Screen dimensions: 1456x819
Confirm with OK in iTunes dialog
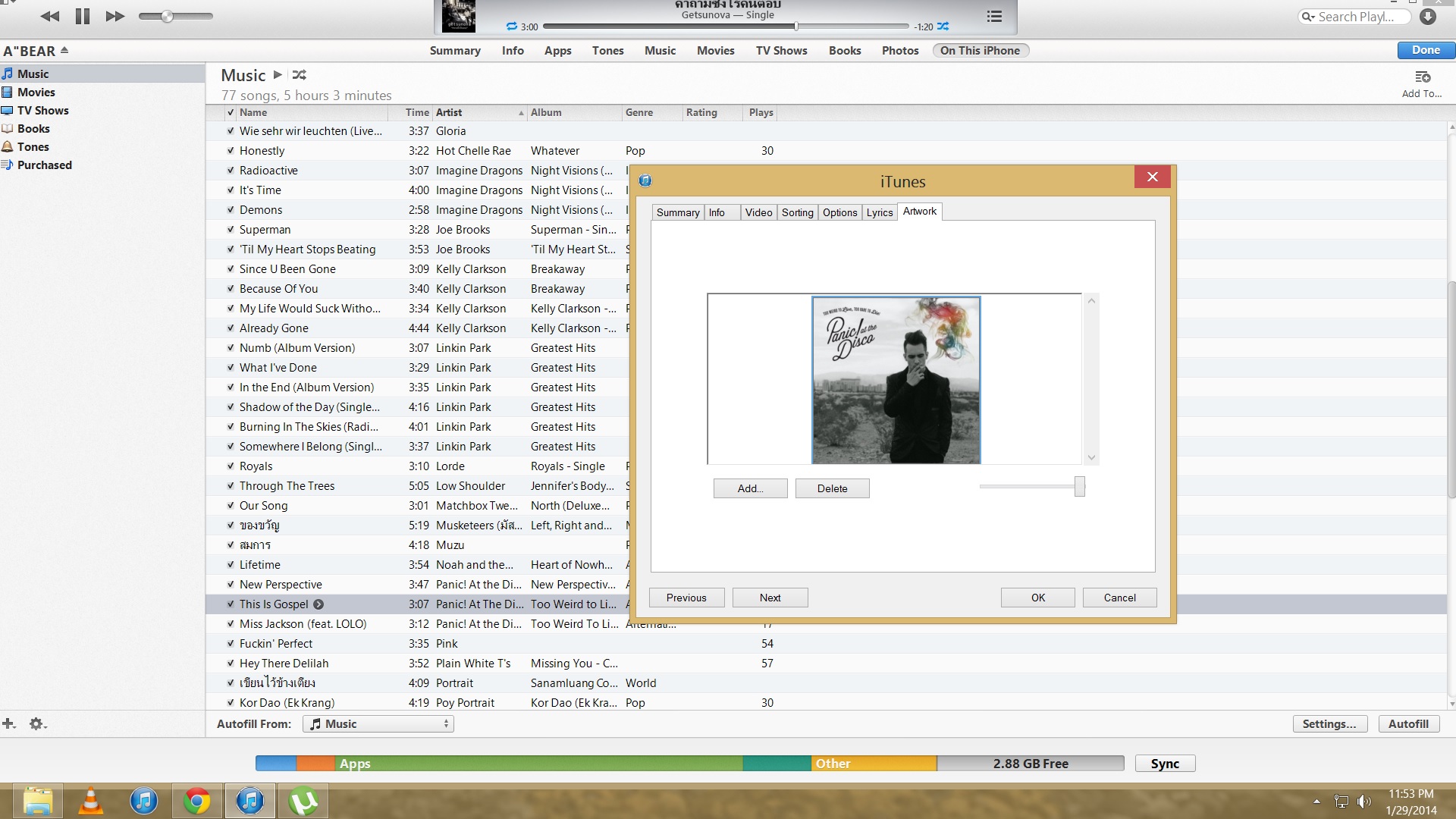click(x=1037, y=598)
